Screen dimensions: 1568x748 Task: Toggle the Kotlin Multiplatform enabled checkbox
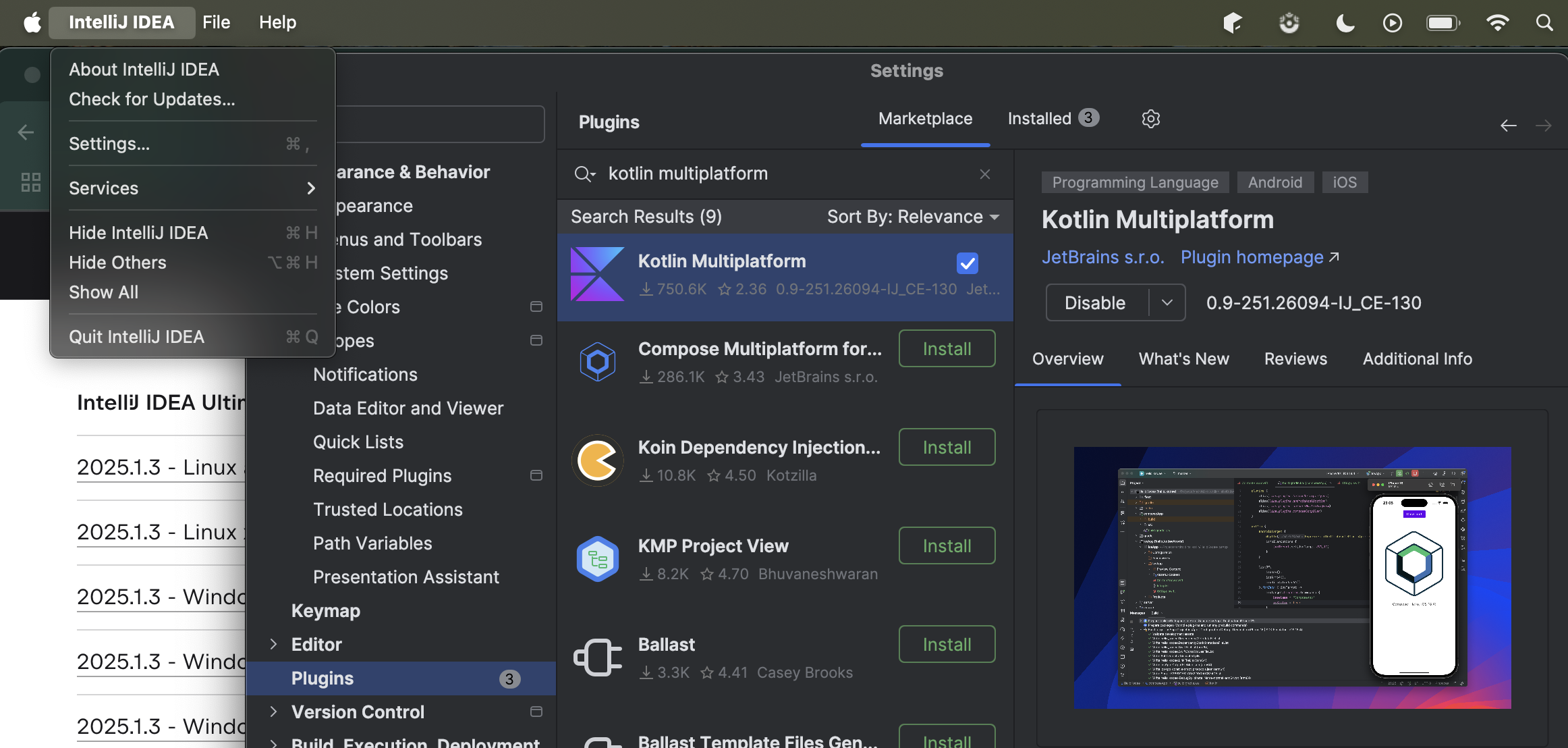pyautogui.click(x=968, y=263)
